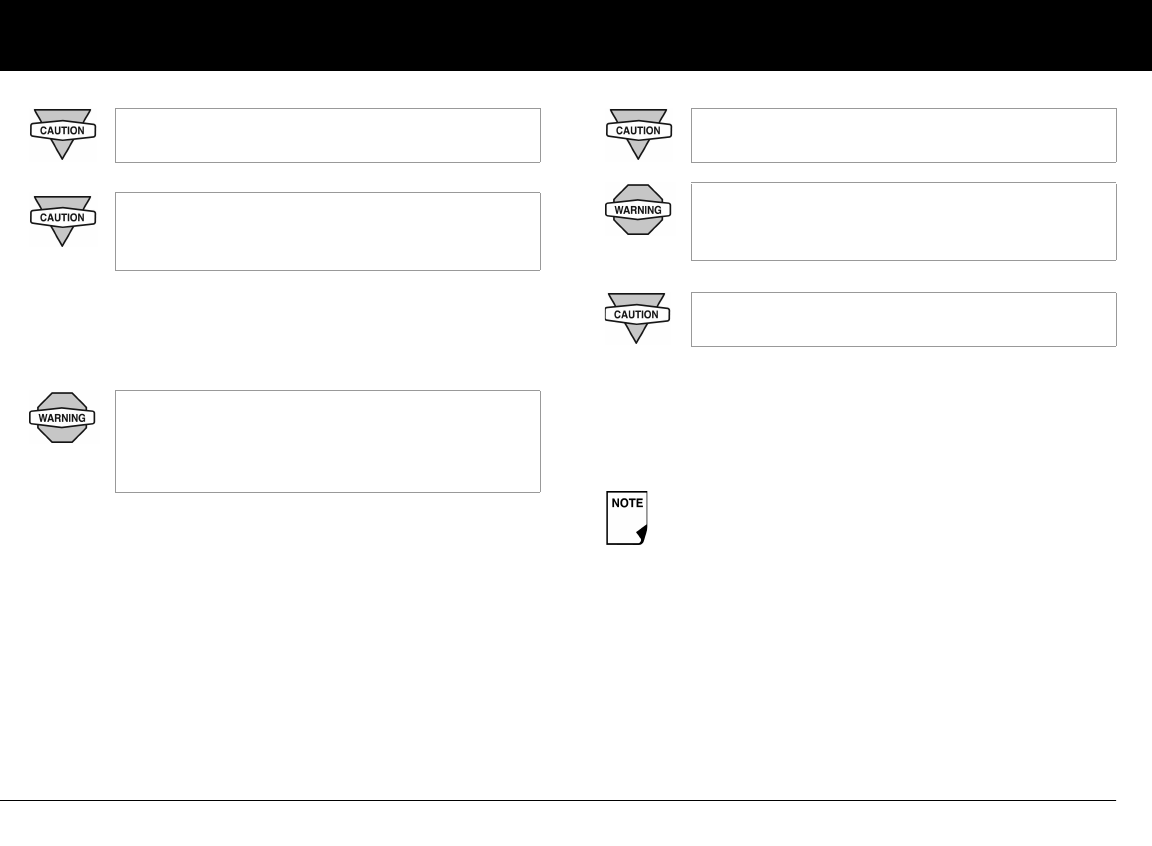Viewport: 1152px width, 846px height.
Task: Select the empty box beside right WARNING icon
Action: coord(904,221)
